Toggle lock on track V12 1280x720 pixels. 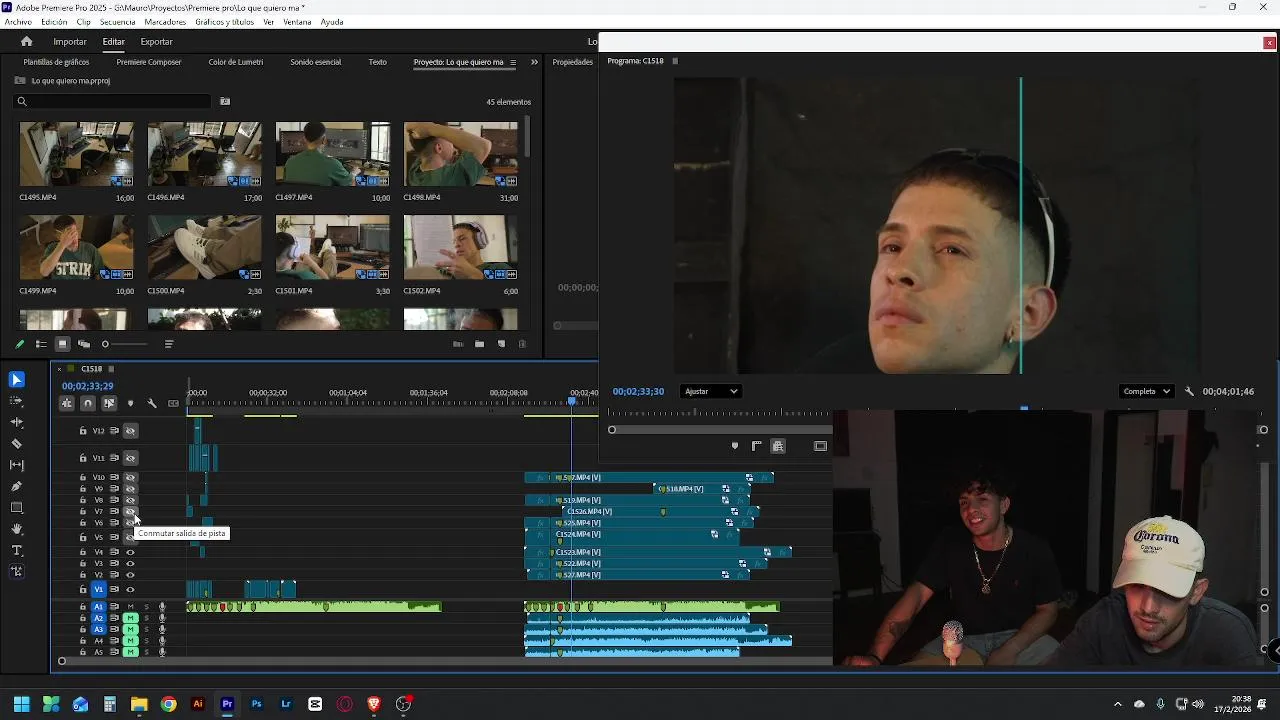click(83, 431)
